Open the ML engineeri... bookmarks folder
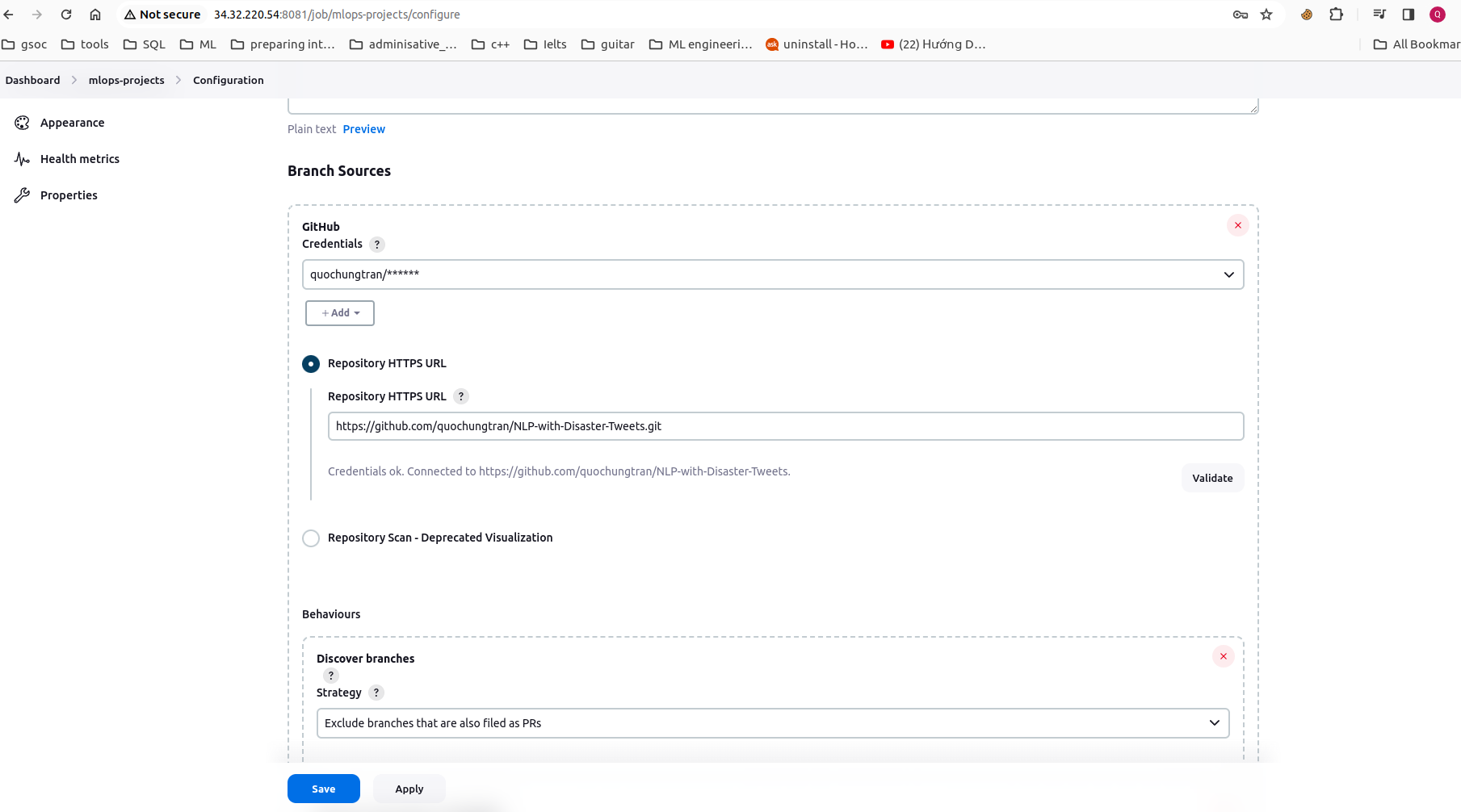Image resolution: width=1461 pixels, height=812 pixels. (x=701, y=44)
